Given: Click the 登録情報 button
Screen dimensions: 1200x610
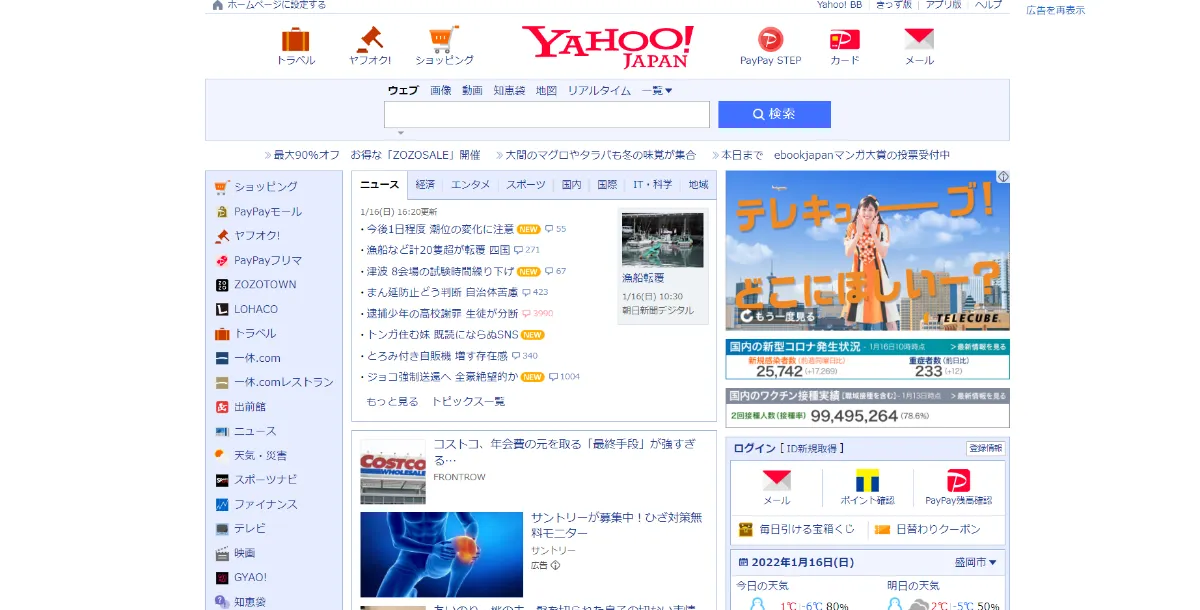Looking at the screenshot, I should [985, 448].
